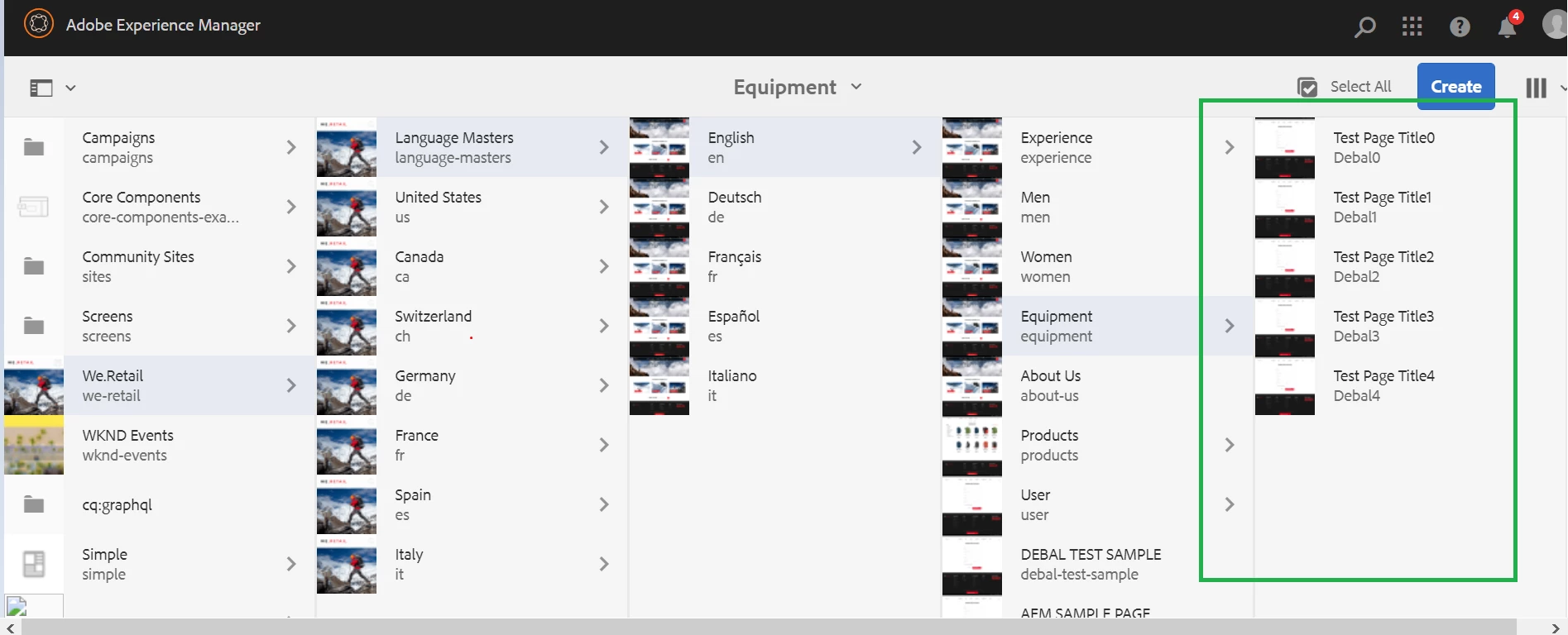
Task: Select the English page thumbnail
Action: tap(659, 147)
